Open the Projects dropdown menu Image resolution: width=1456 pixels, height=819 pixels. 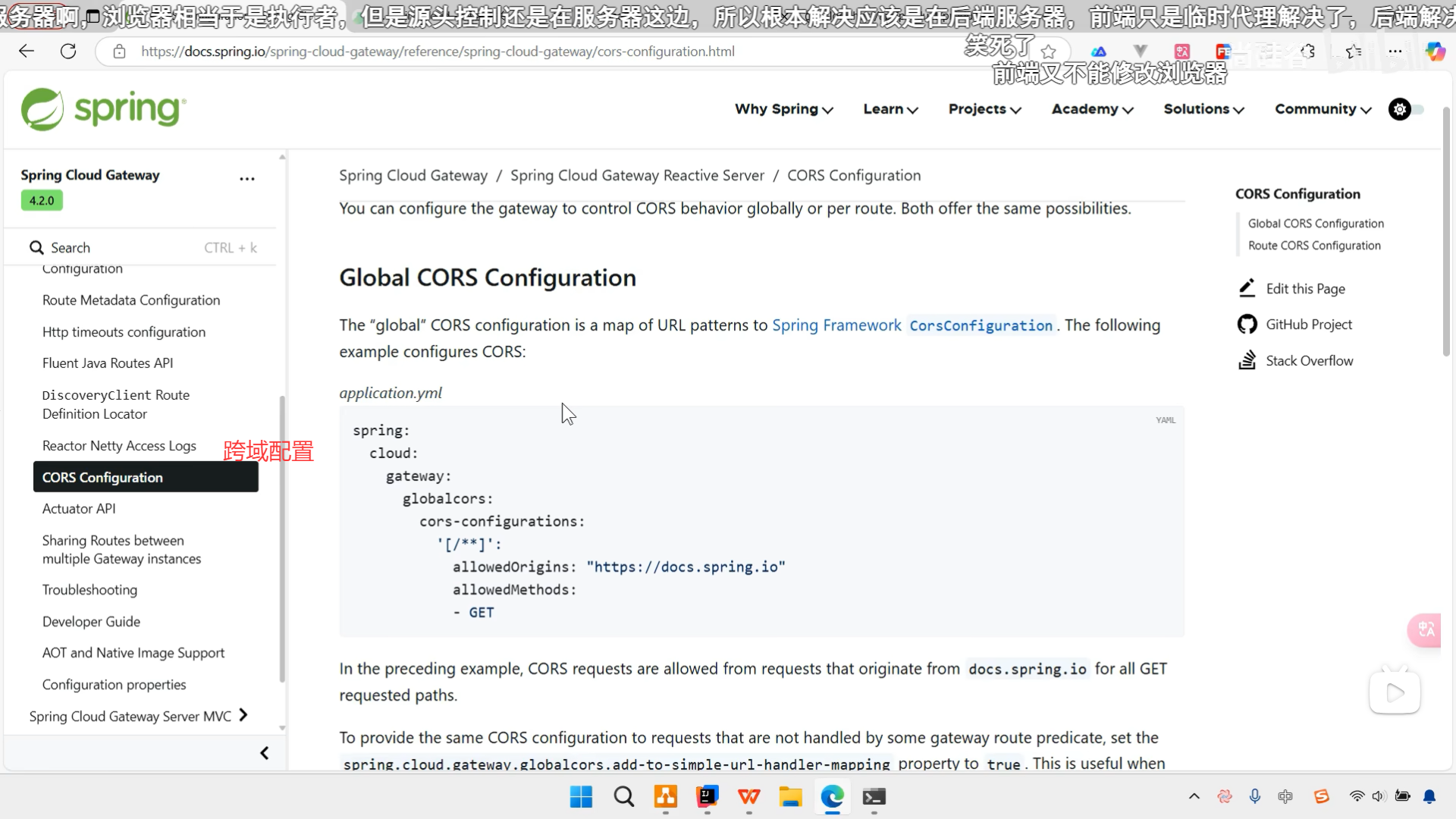(984, 109)
